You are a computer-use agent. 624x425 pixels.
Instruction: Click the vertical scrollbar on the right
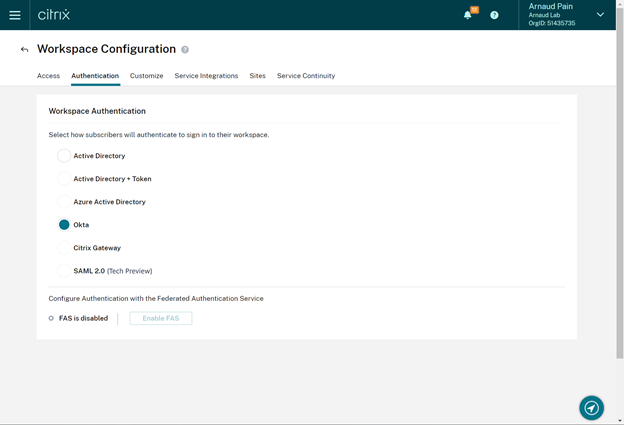click(x=619, y=200)
